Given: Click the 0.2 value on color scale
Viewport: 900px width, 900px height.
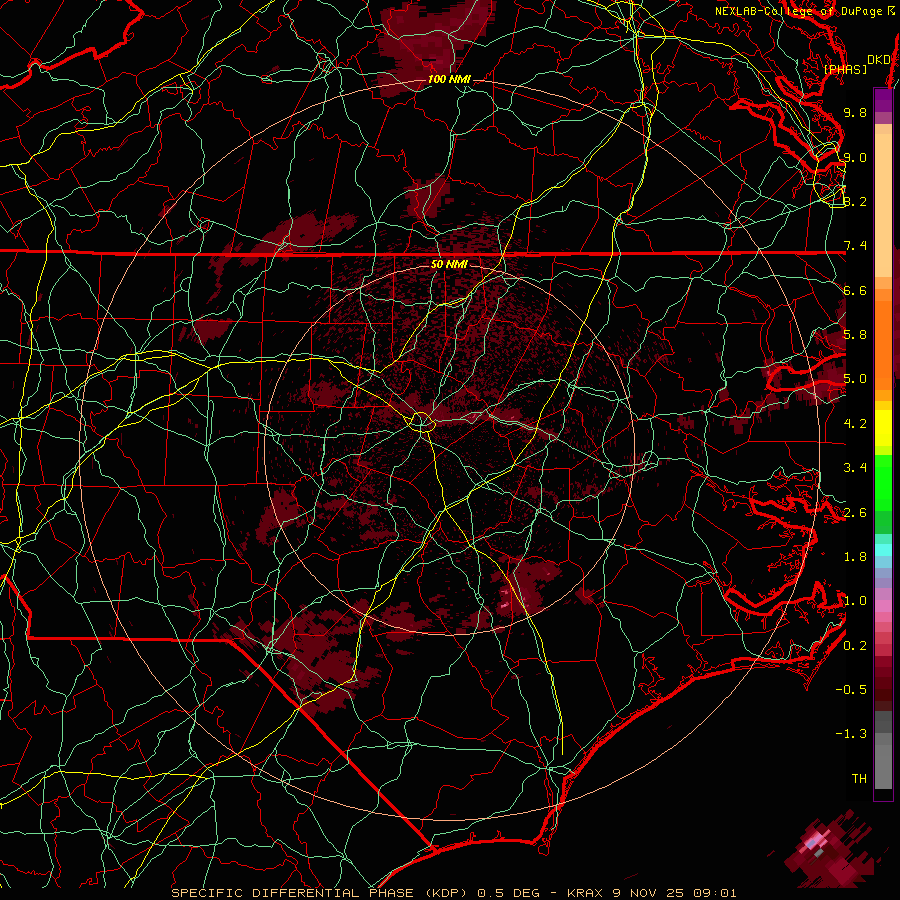Looking at the screenshot, I should point(855,646).
